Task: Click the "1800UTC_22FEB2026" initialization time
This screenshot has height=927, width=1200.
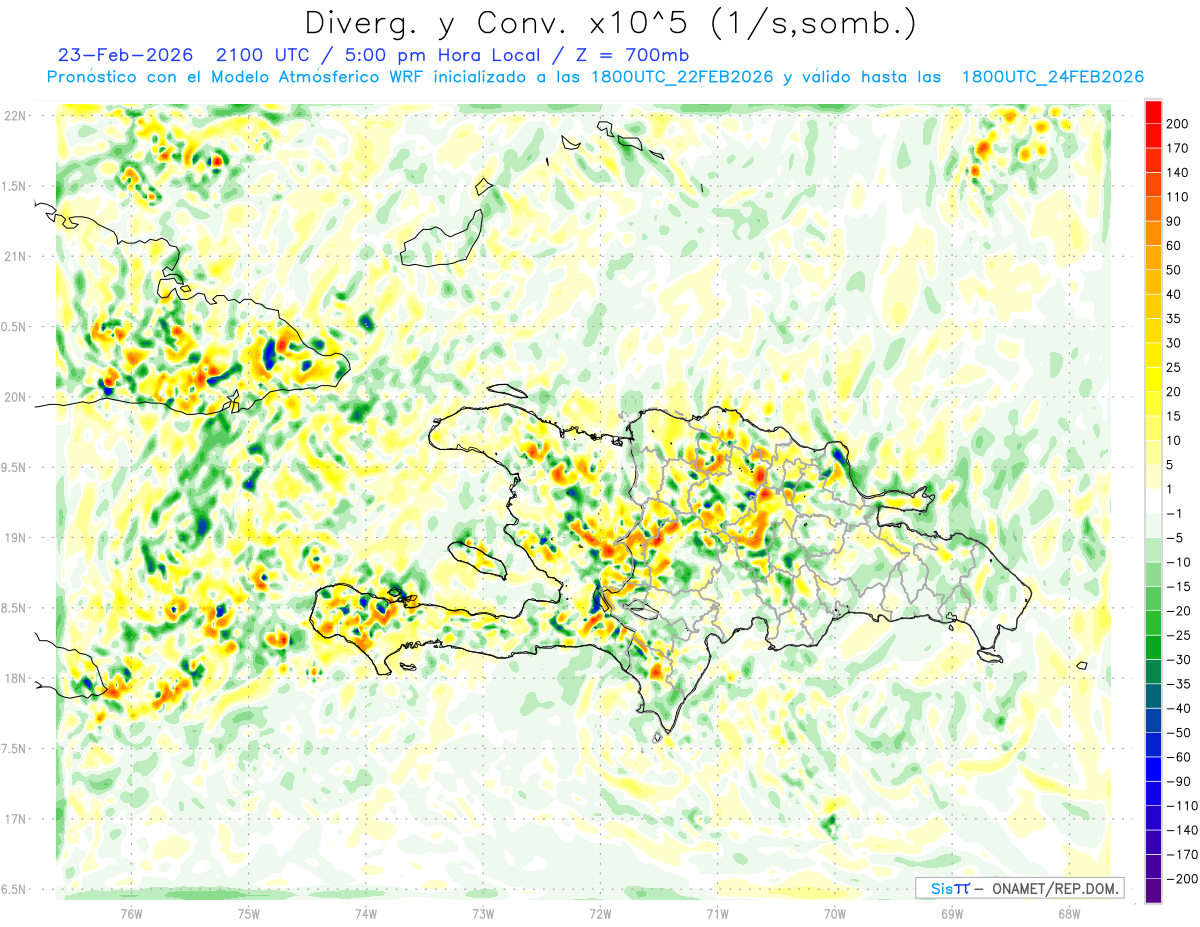Action: pyautogui.click(x=682, y=77)
